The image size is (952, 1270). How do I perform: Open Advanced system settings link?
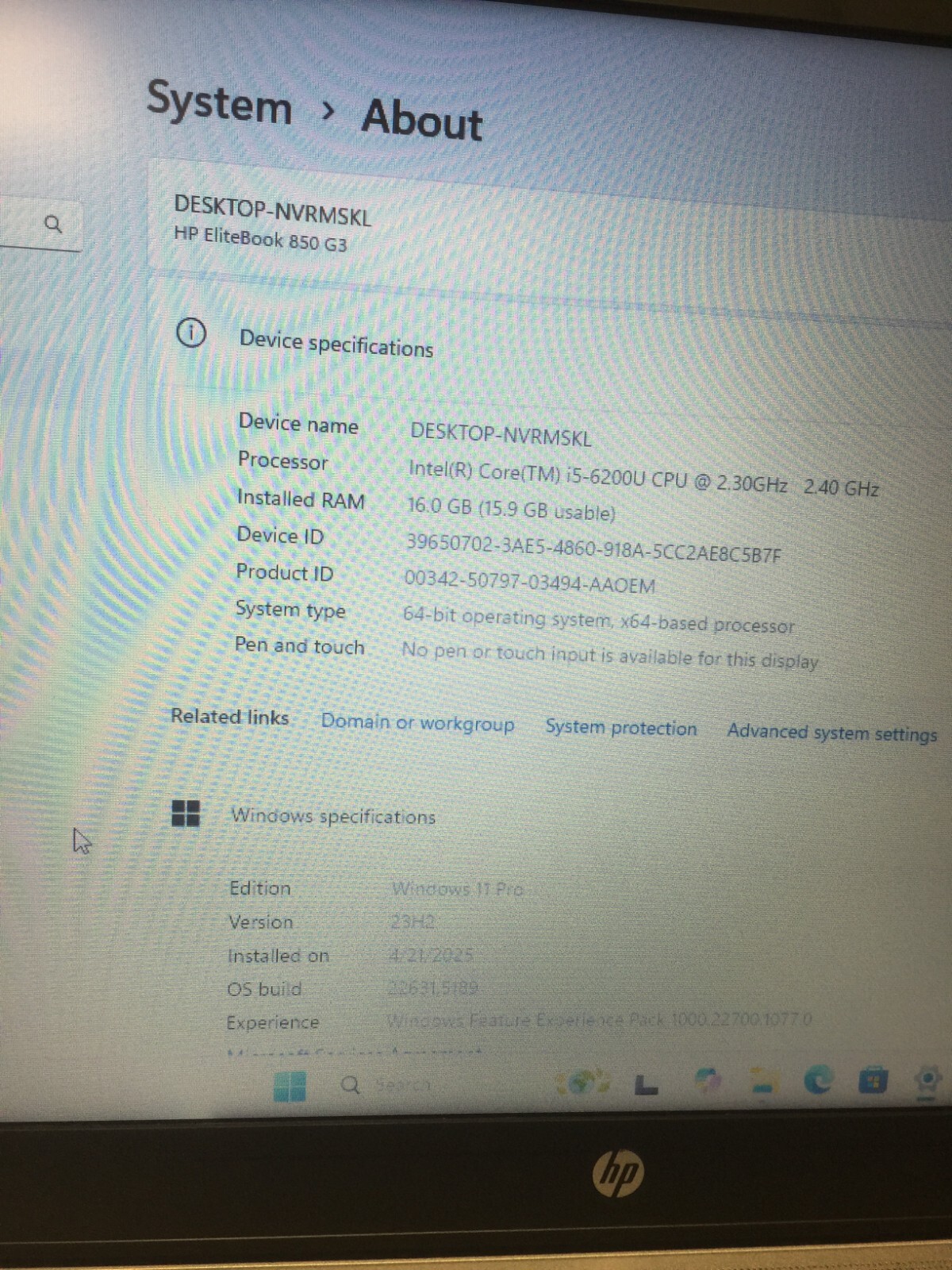coord(832,732)
